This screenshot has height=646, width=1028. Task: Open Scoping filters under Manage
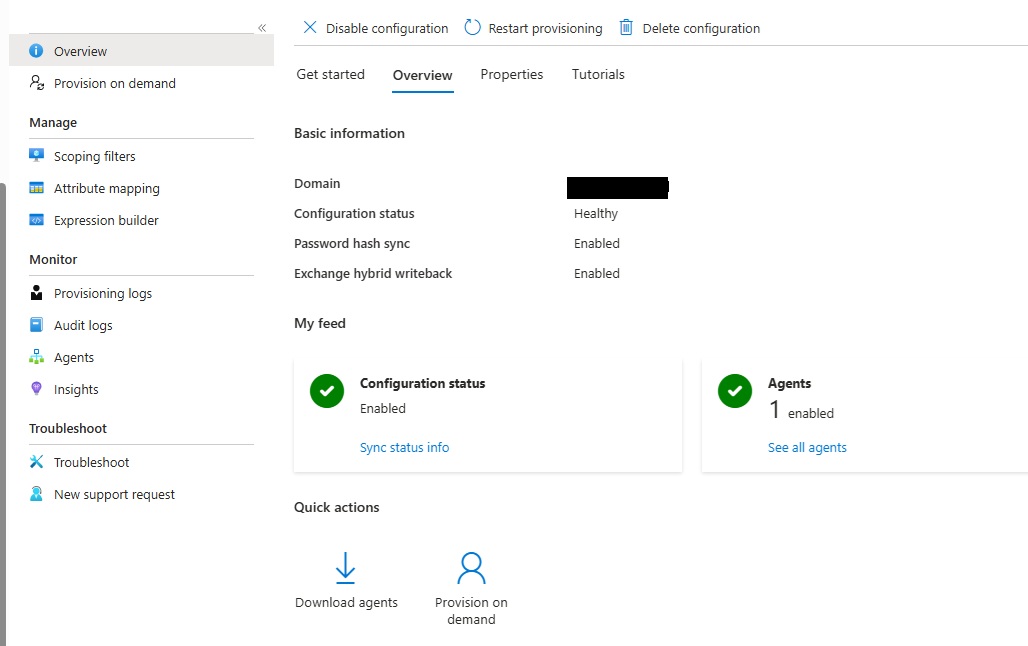click(x=95, y=156)
